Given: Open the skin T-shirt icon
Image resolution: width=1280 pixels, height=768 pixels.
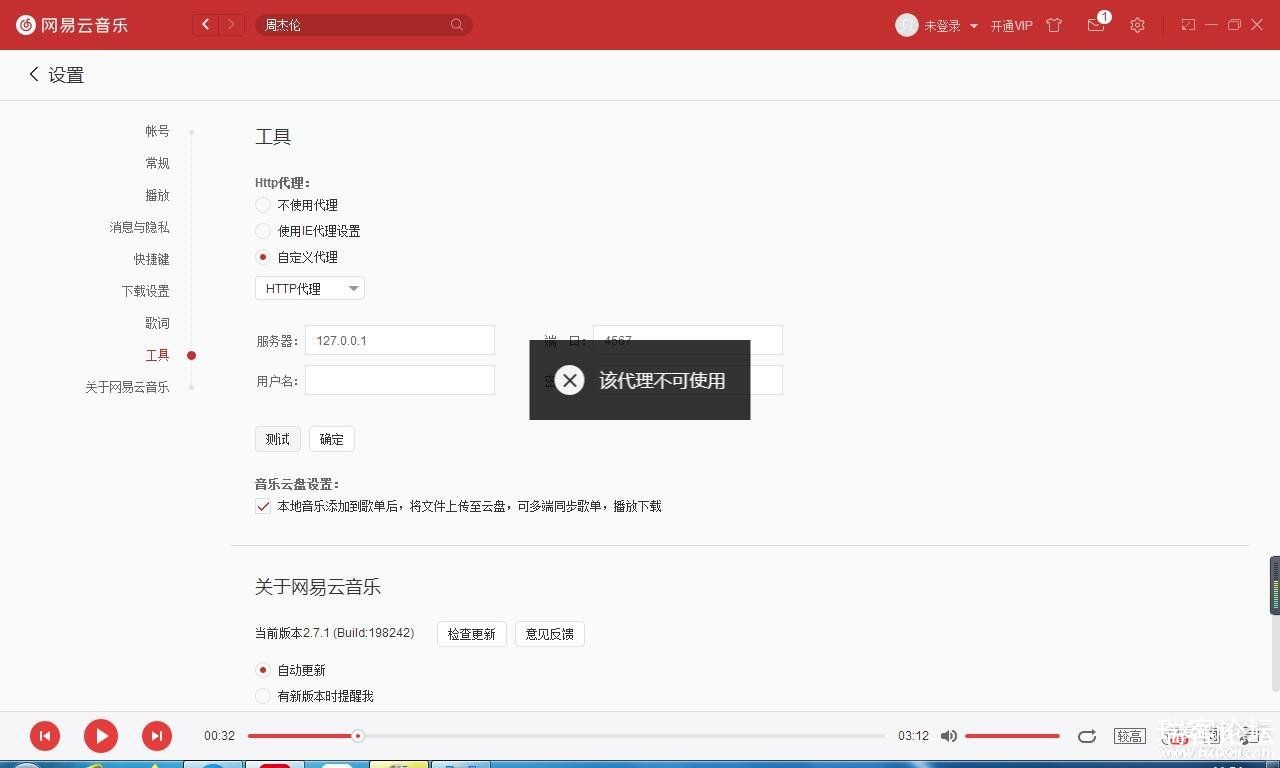Looking at the screenshot, I should coord(1054,25).
